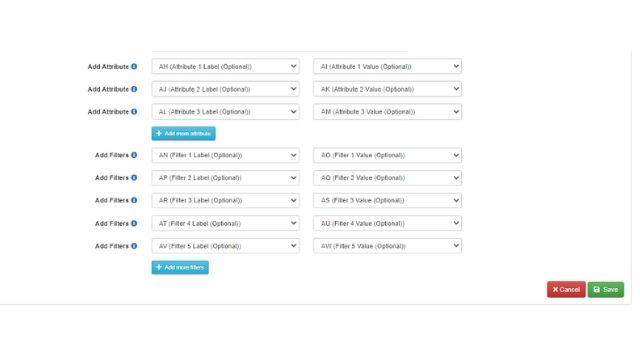Click info icon next to Filter 3 row
This screenshot has width=640, height=360.
coord(134,200)
